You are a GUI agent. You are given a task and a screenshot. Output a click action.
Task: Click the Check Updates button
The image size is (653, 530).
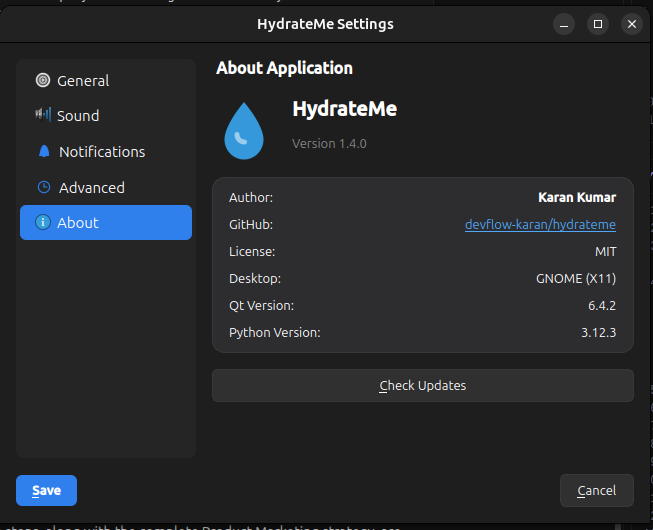click(x=423, y=386)
